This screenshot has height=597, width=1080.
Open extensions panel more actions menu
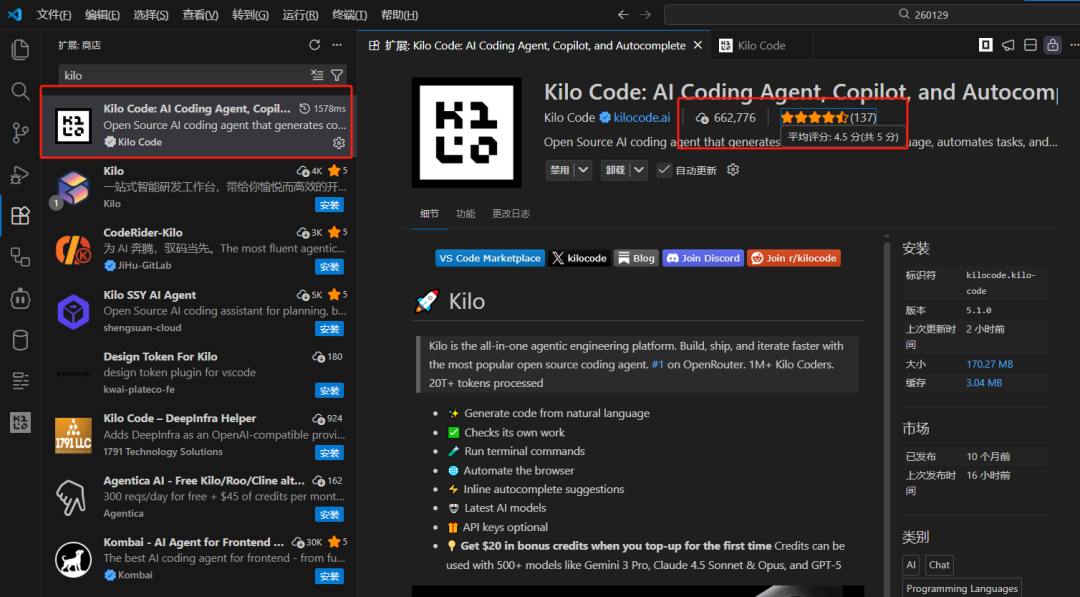pos(337,45)
